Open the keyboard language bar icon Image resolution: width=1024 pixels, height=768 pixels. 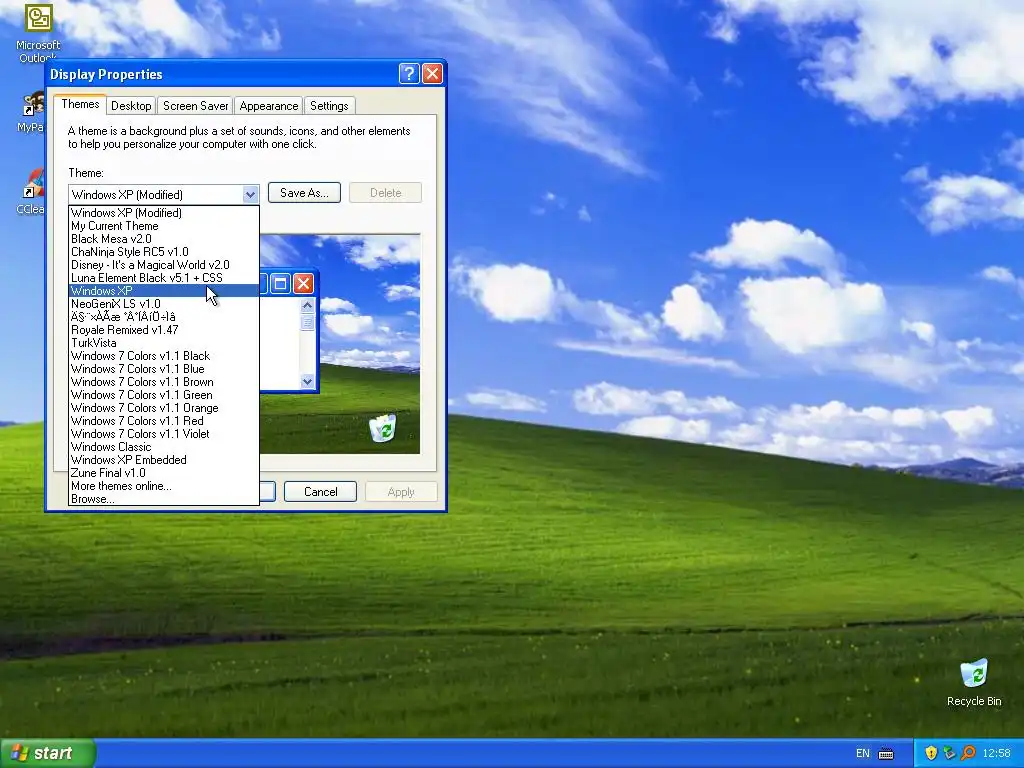coord(886,754)
